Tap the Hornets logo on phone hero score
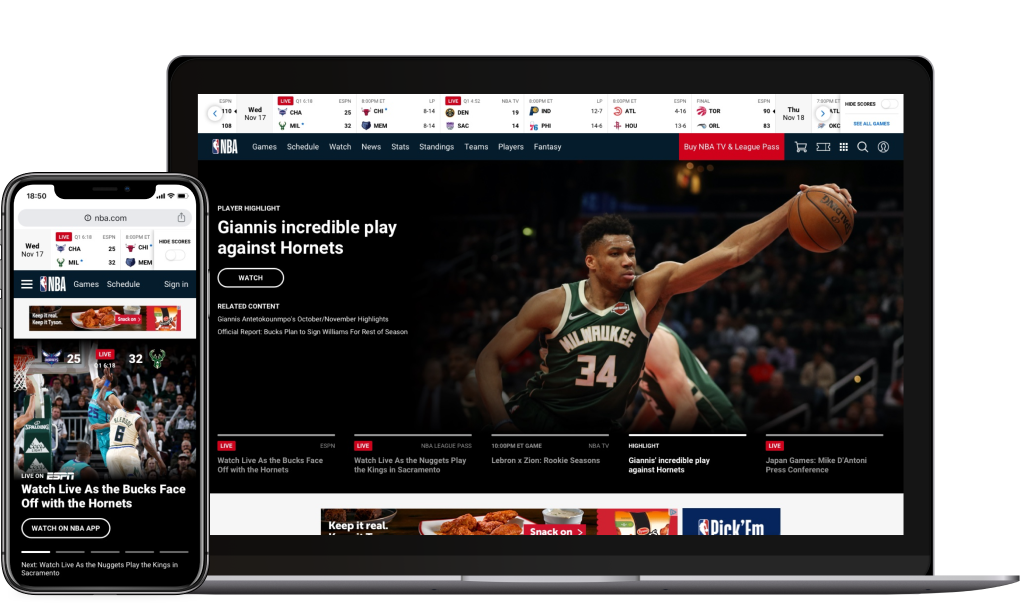This screenshot has height=610, width=1020. 52,358
